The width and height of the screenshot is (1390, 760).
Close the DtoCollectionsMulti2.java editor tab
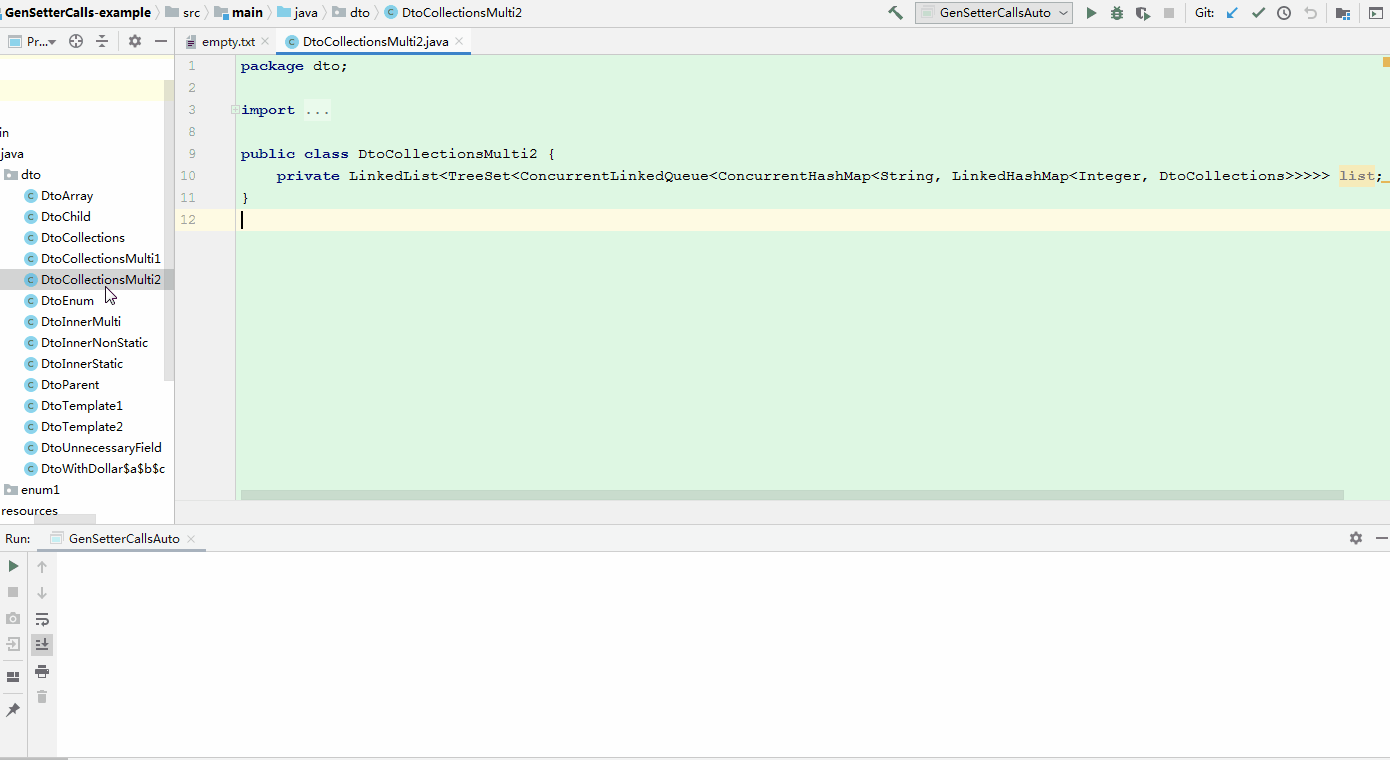point(459,42)
